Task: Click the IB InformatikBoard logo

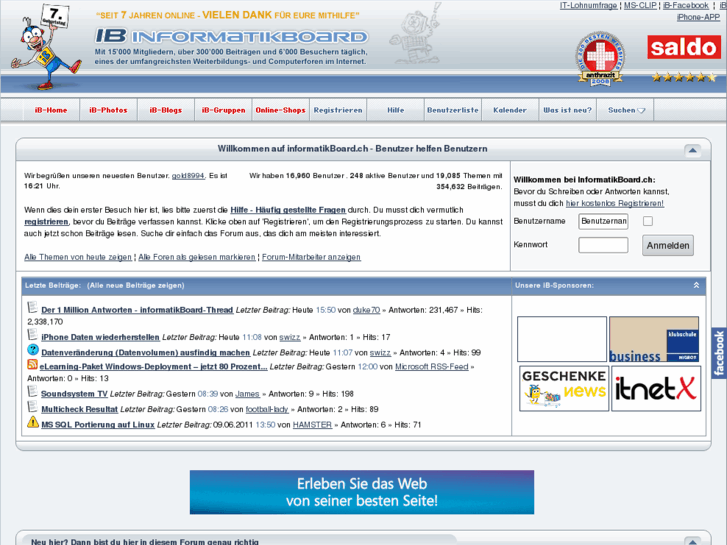Action: tap(231, 36)
